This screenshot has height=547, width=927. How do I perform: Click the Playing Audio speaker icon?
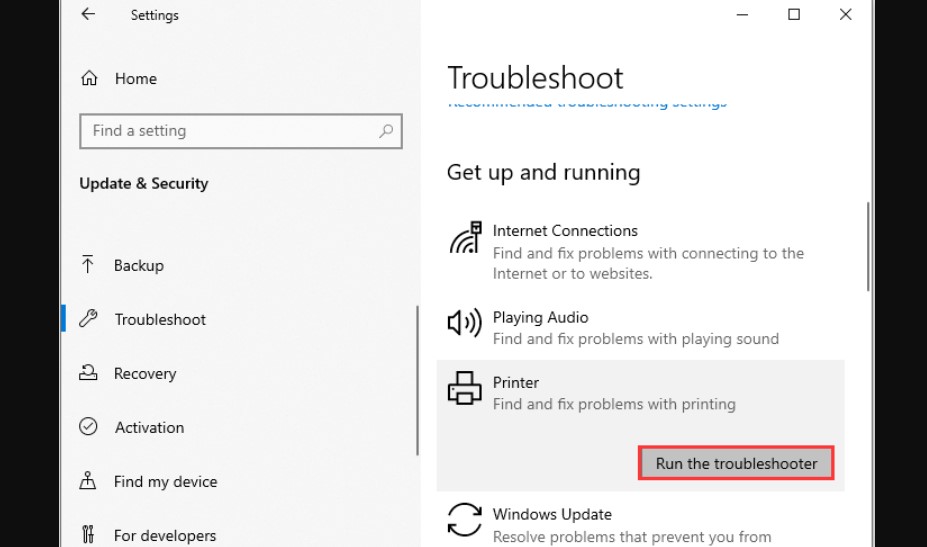tap(465, 323)
